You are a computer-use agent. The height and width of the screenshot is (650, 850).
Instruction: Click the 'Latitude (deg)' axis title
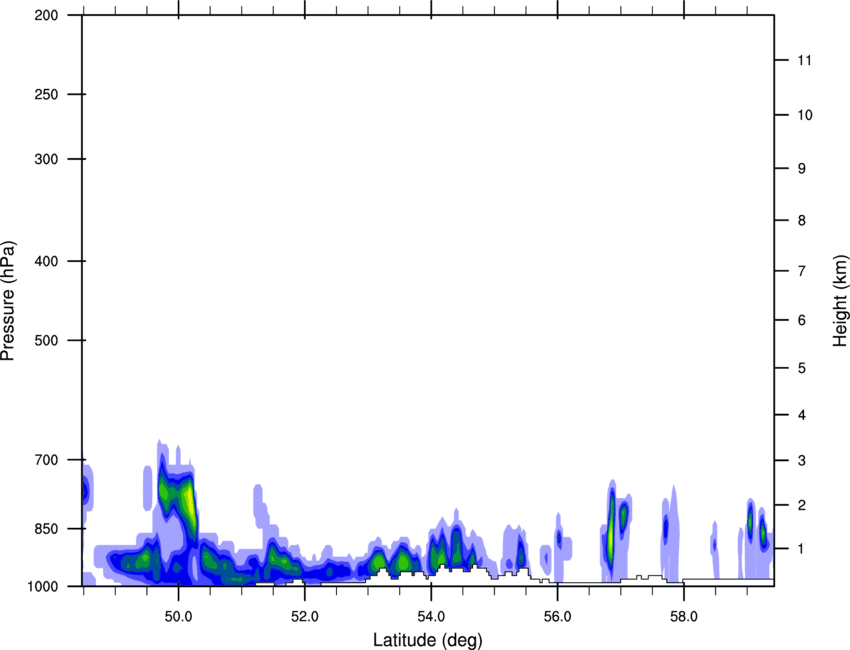(x=427, y=640)
